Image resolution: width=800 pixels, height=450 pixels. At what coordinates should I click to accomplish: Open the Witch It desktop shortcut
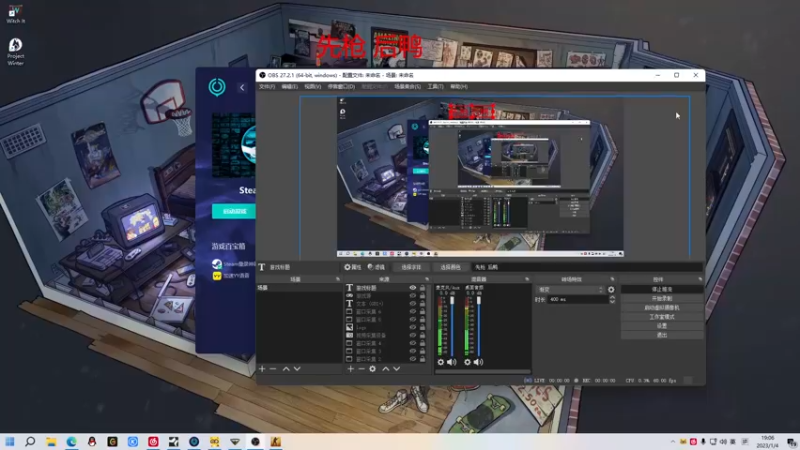coord(15,14)
